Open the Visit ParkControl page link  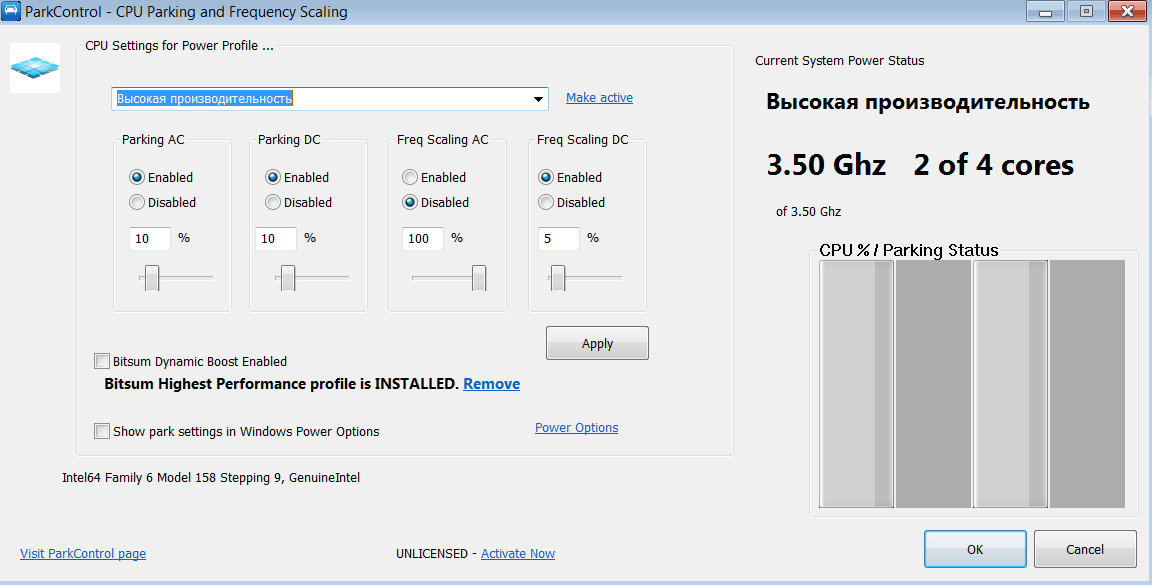[83, 553]
